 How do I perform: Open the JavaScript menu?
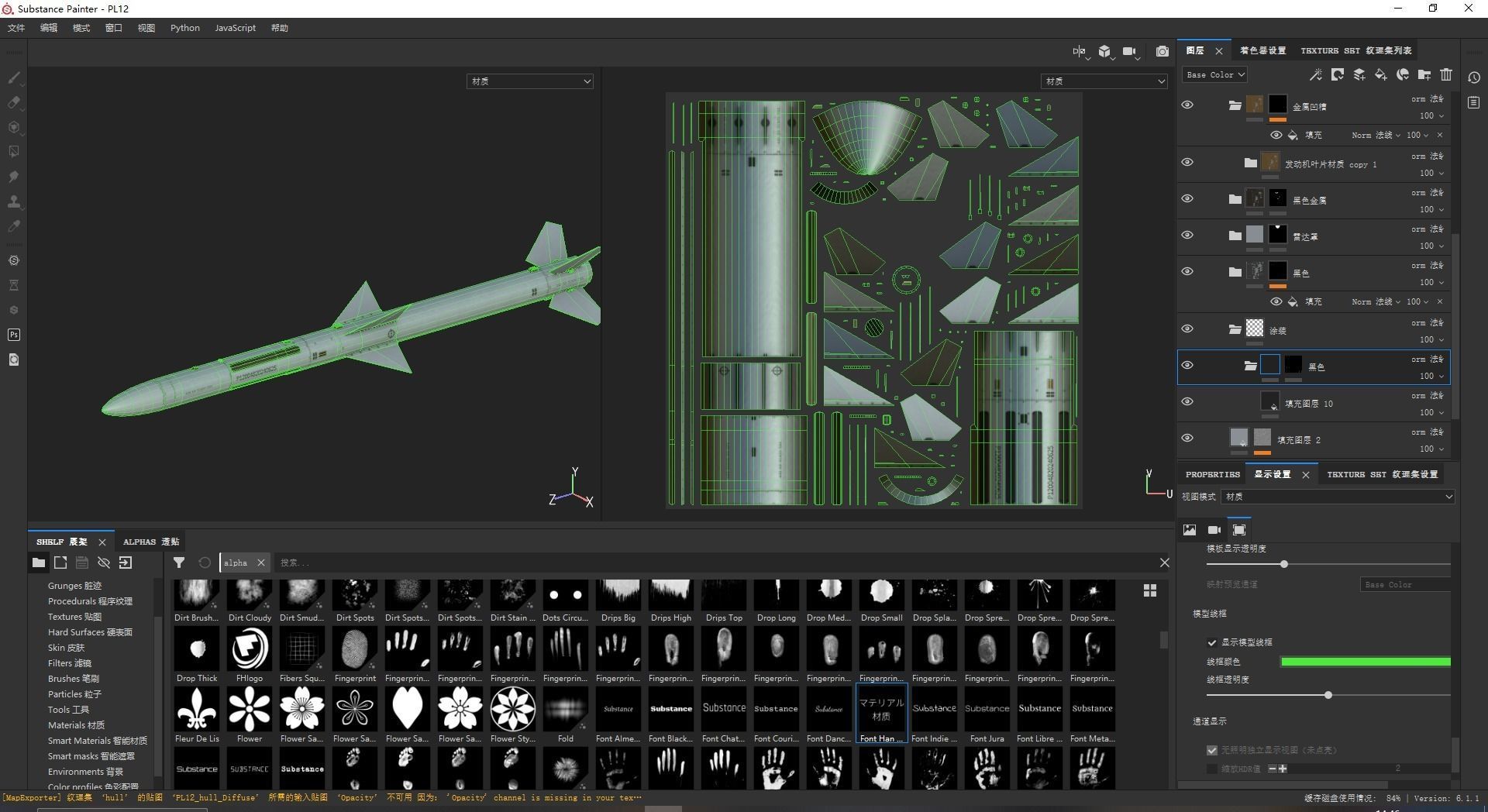[x=235, y=28]
